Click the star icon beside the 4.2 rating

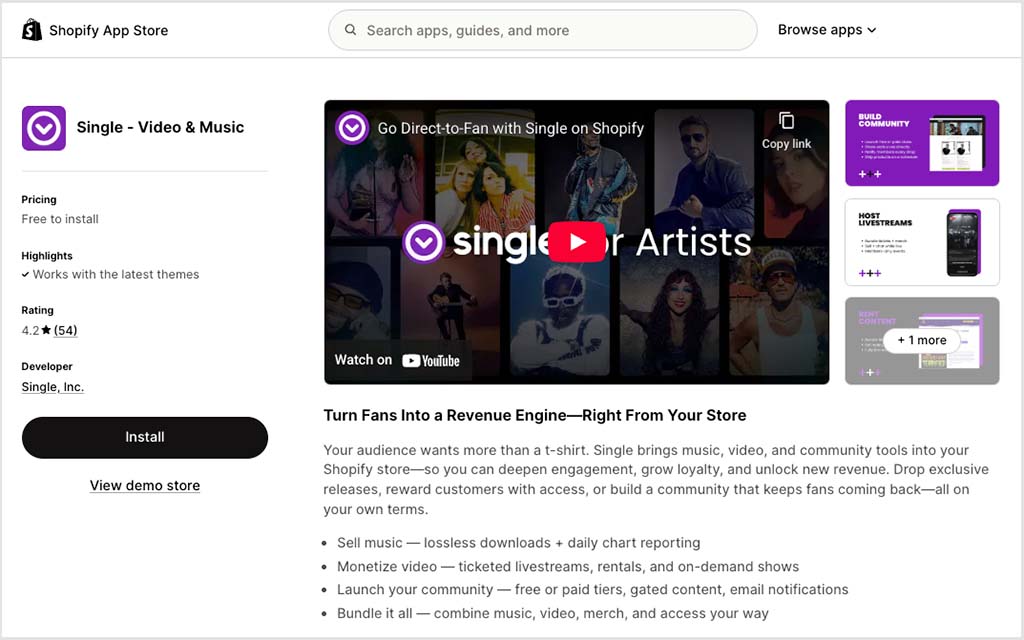tap(48, 329)
